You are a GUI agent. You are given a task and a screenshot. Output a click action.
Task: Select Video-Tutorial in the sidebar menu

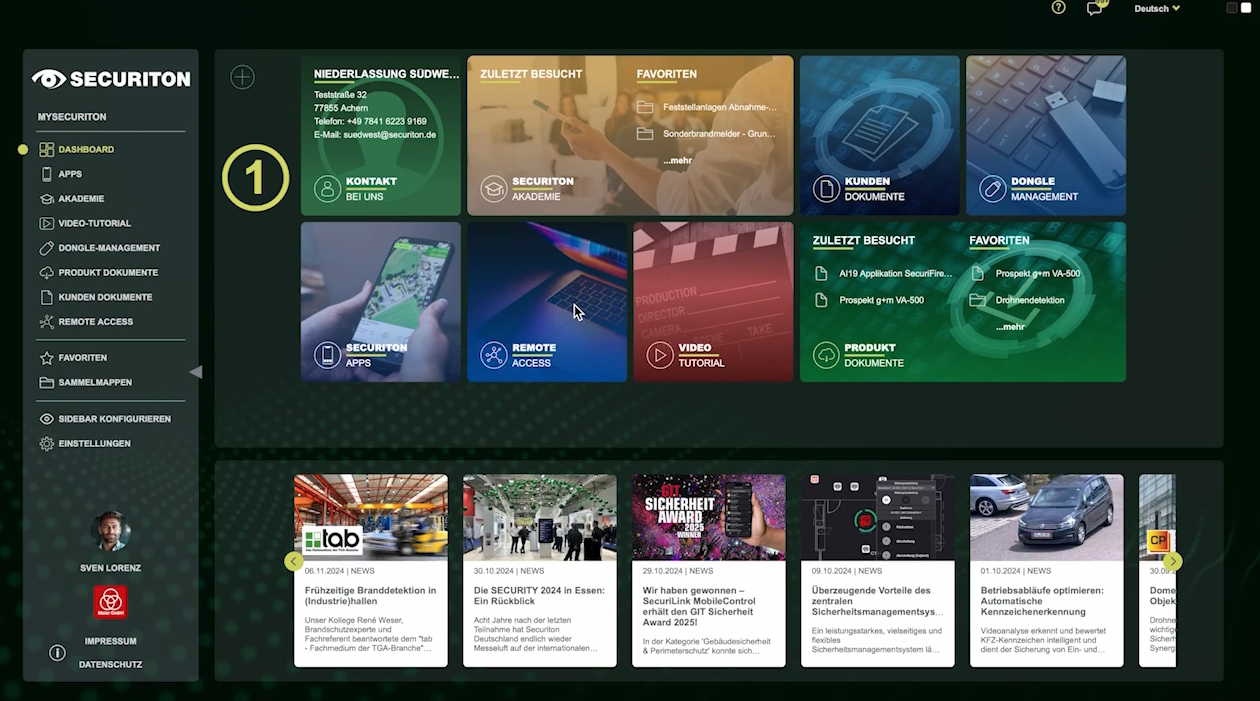point(94,223)
